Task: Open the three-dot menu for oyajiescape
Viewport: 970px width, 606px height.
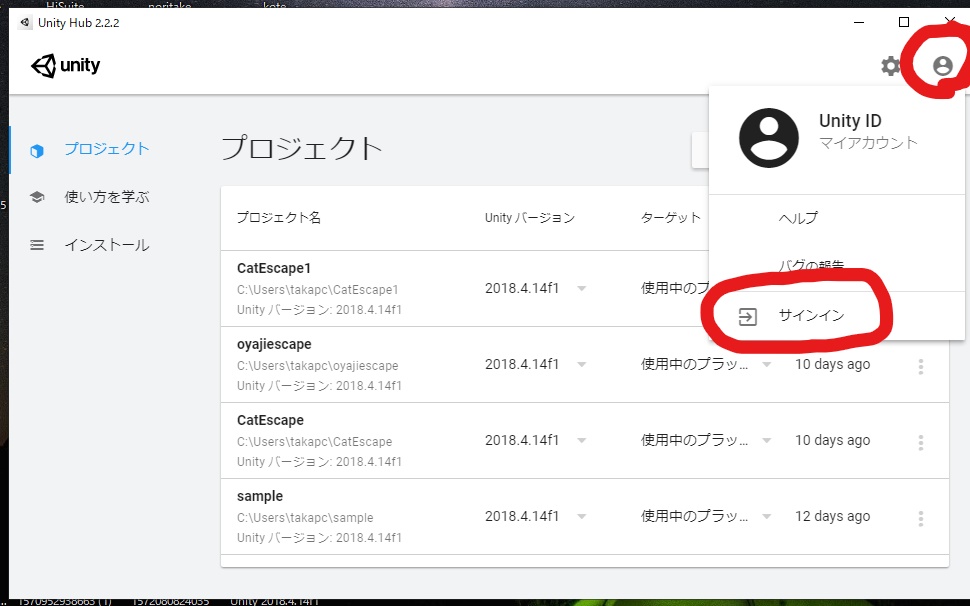Action: 921,367
